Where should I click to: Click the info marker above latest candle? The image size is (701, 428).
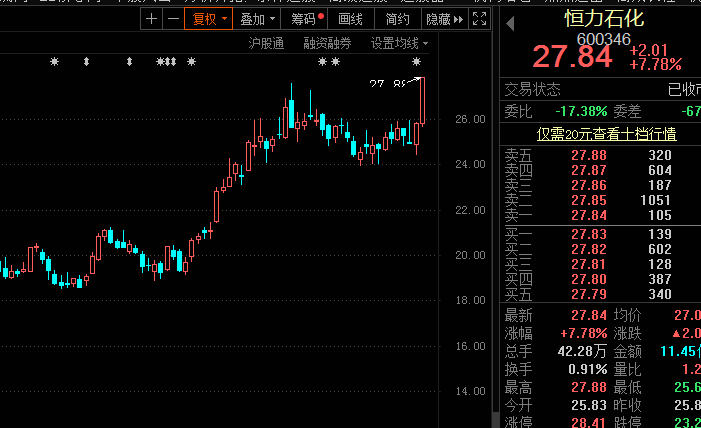[x=416, y=62]
